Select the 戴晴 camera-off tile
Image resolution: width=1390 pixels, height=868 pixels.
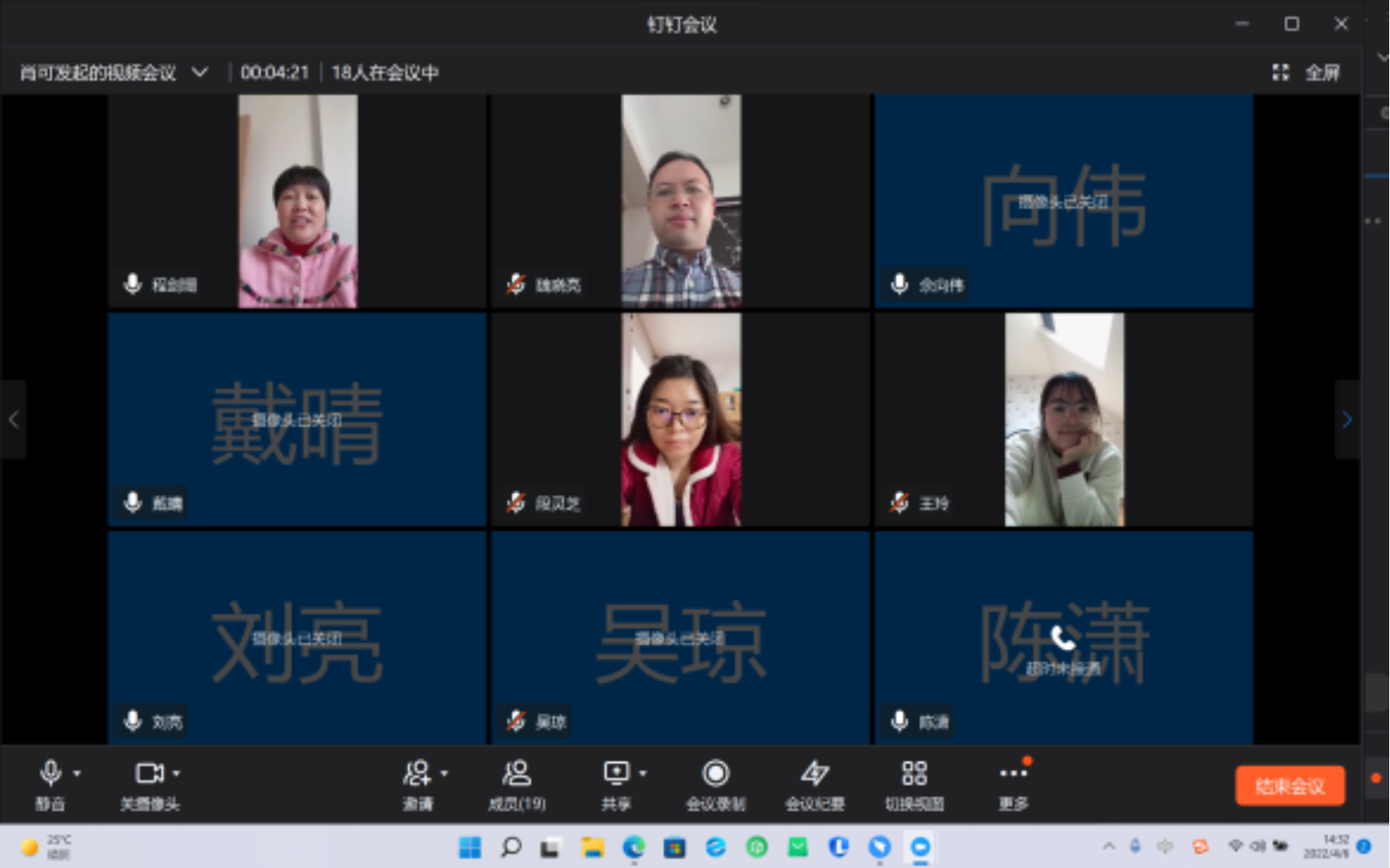tap(297, 420)
